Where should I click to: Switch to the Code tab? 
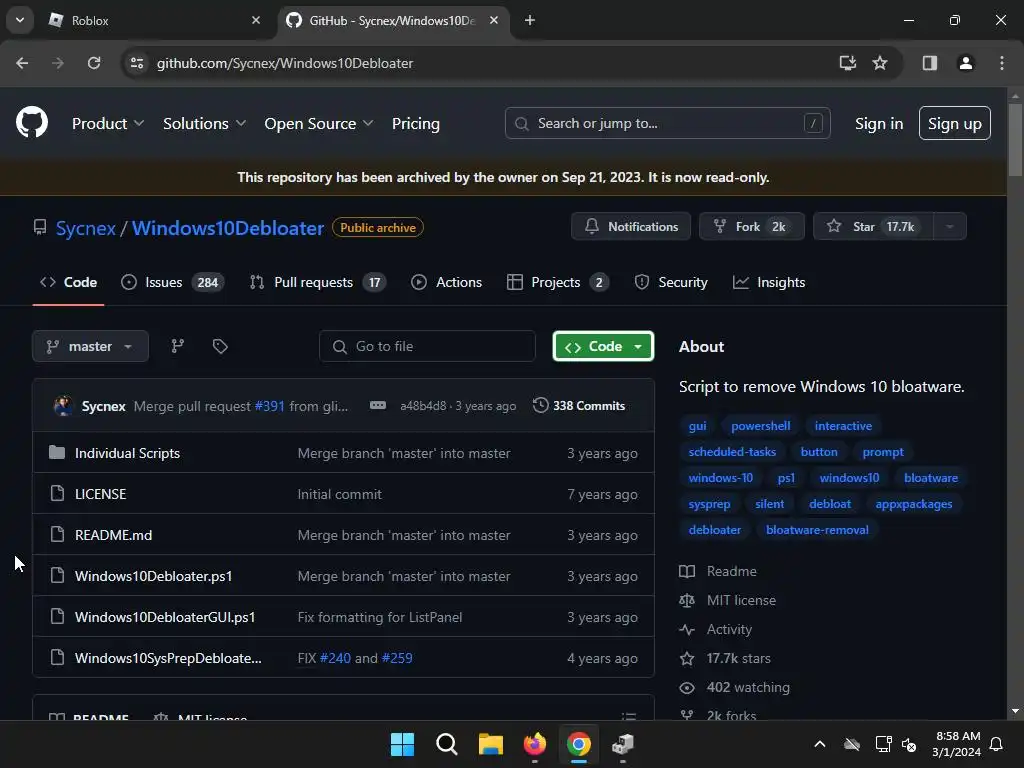[x=69, y=282]
